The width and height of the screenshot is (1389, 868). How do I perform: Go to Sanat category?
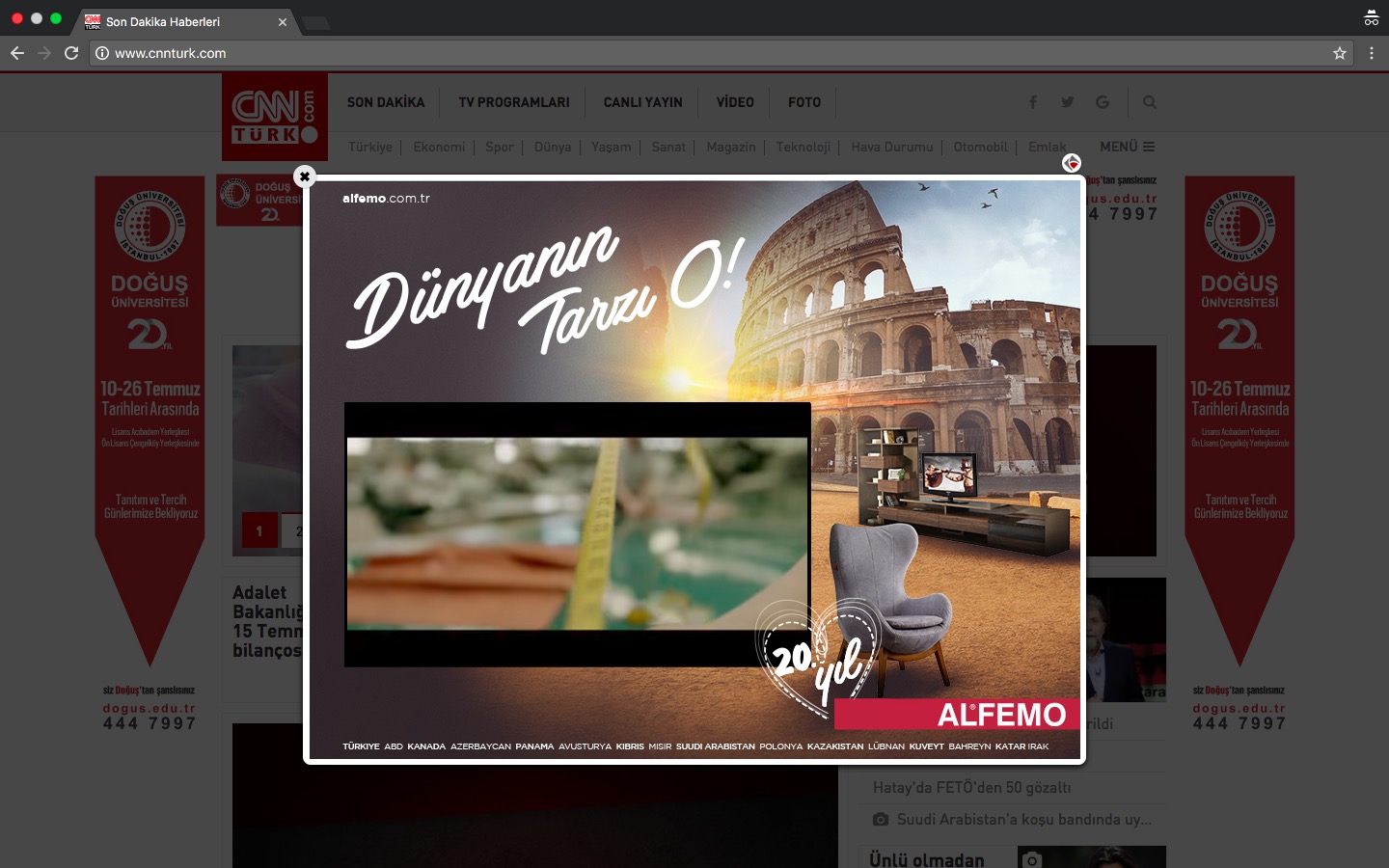[x=668, y=147]
